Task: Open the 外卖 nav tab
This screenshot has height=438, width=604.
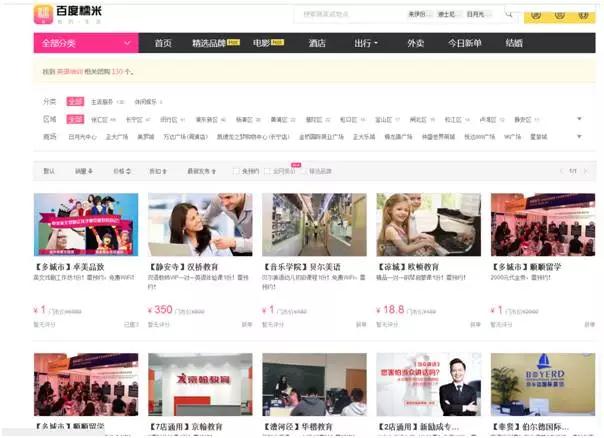Action: pos(416,43)
